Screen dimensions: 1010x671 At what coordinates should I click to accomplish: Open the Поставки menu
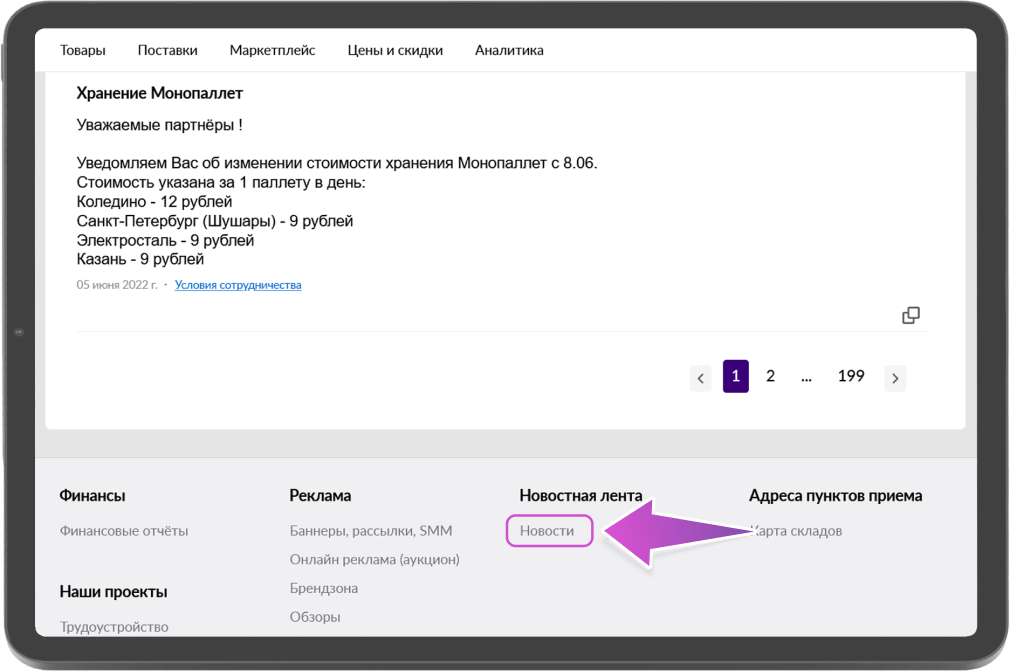167,50
